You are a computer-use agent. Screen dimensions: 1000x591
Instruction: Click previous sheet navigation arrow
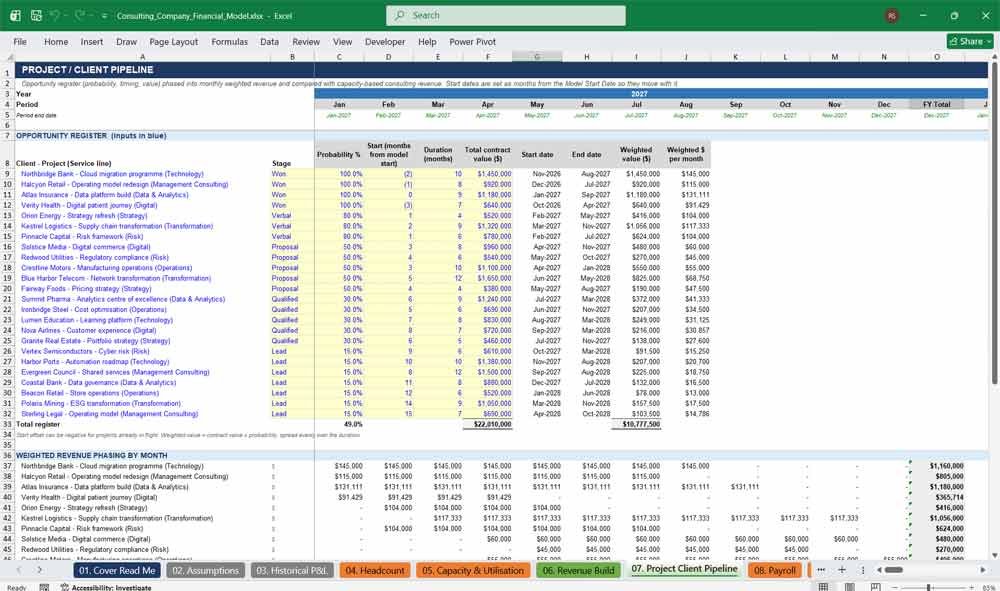18,570
